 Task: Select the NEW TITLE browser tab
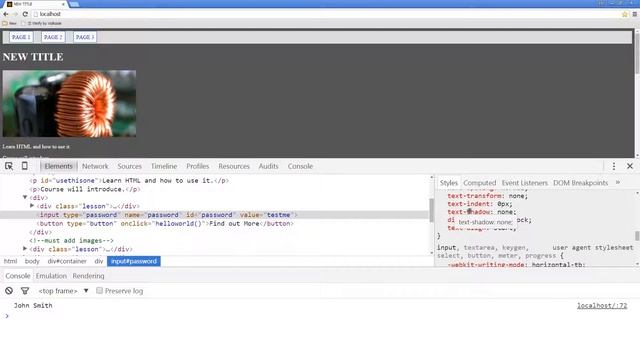point(36,4)
